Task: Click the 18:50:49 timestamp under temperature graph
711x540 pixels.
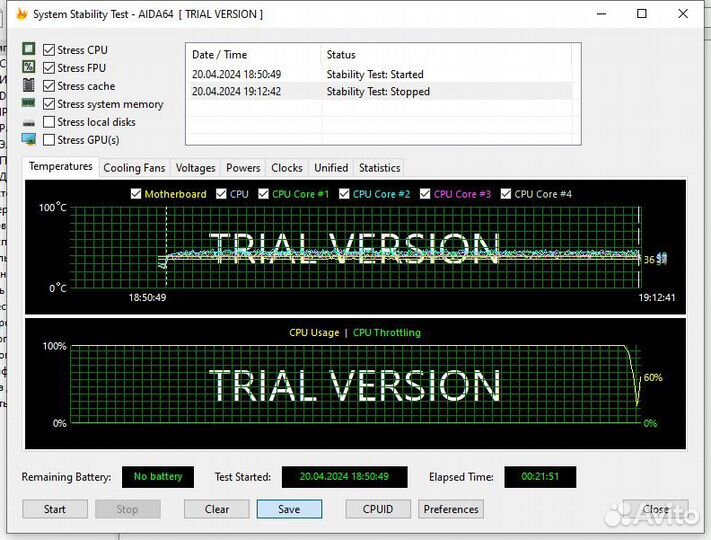Action: (147, 298)
